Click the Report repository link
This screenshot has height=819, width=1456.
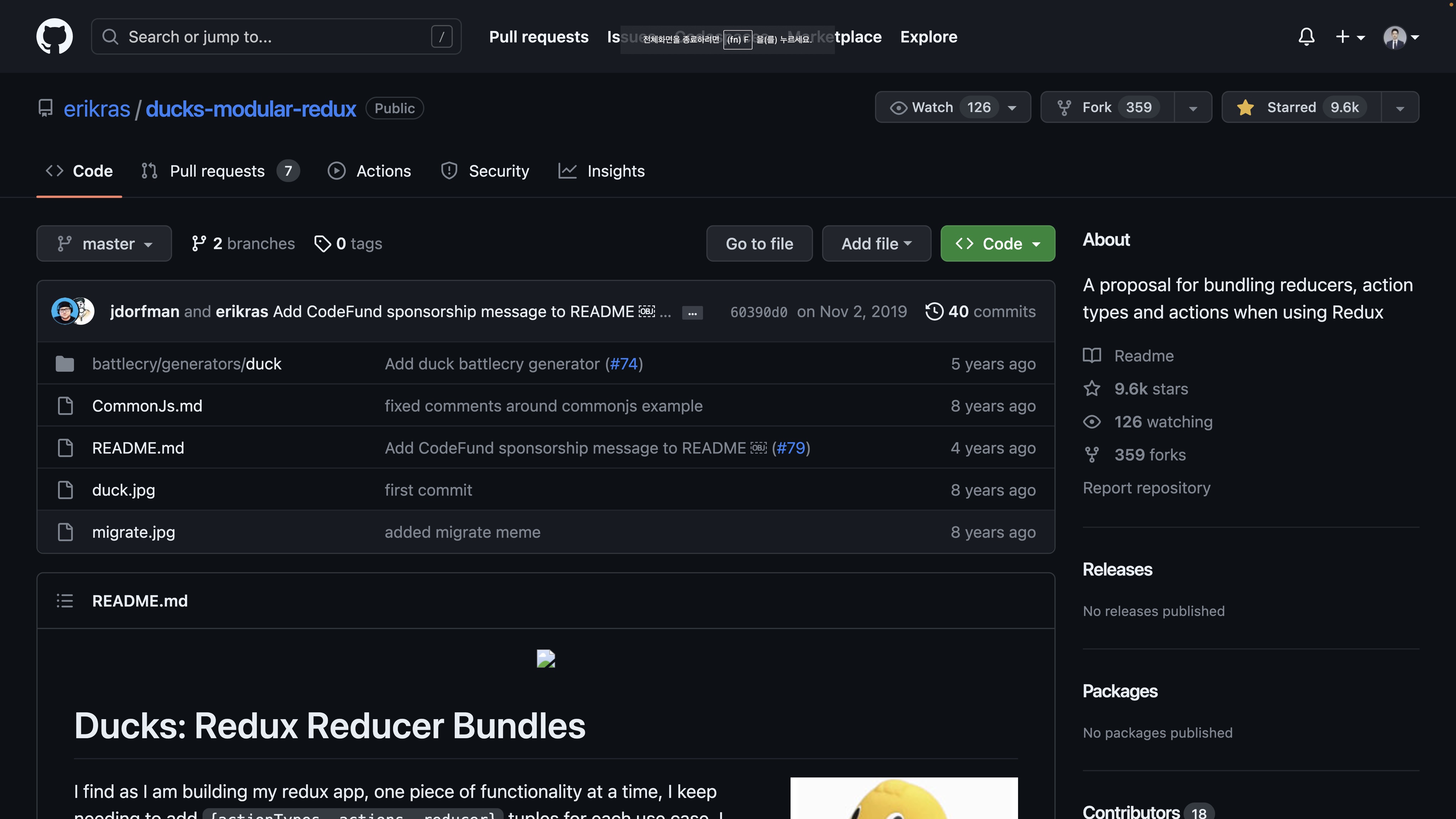1146,488
